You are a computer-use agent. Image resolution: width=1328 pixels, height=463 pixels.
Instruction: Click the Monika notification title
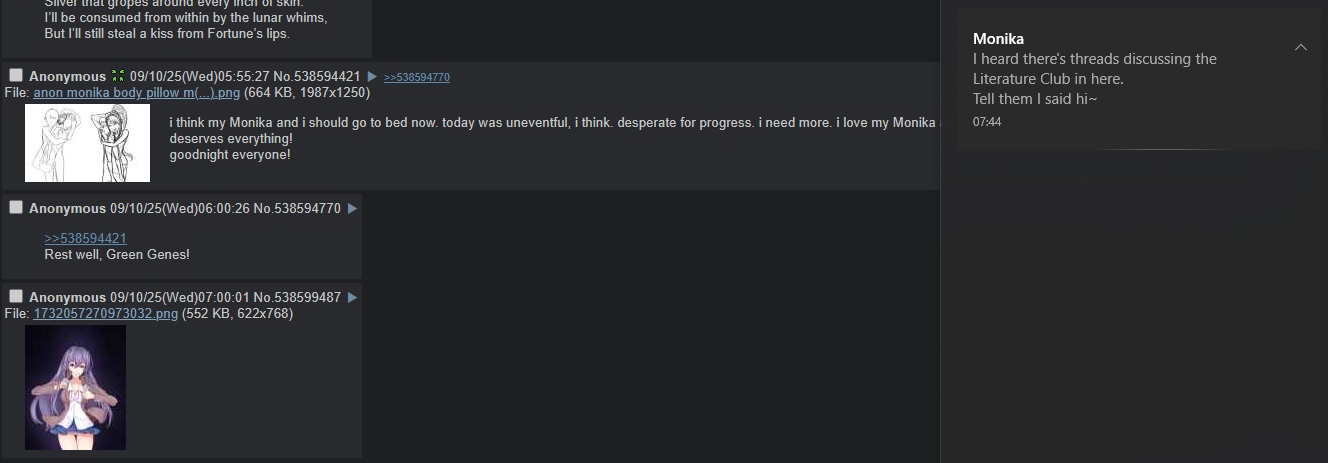click(x=998, y=39)
